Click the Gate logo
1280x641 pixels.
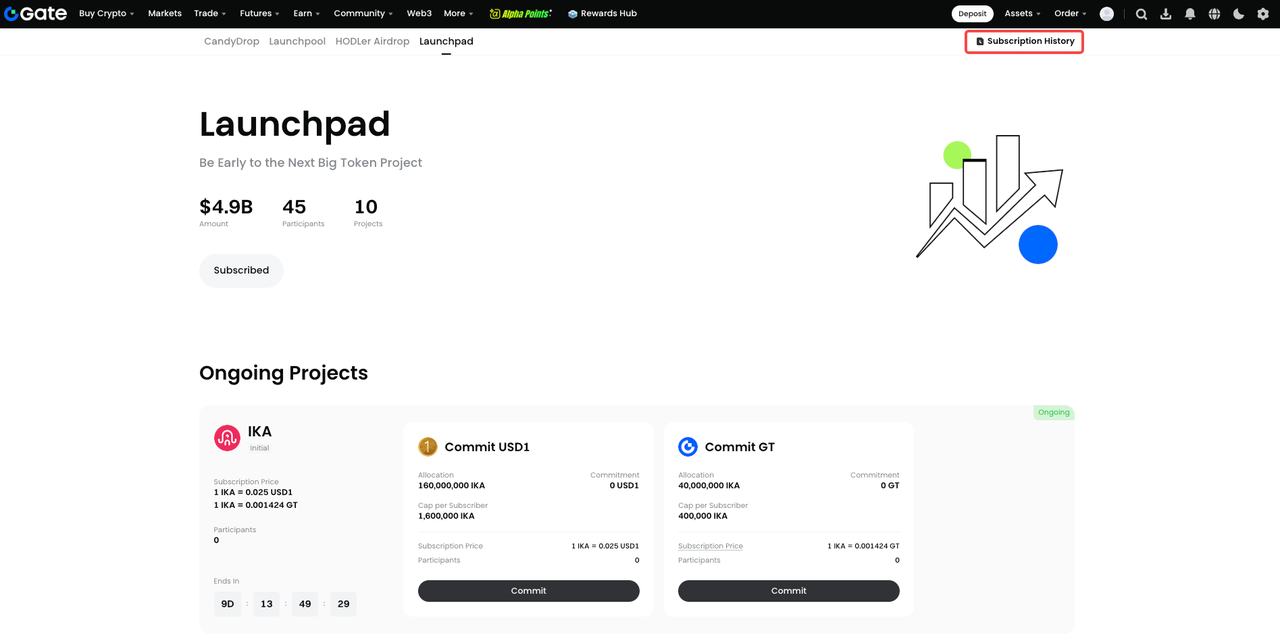[x=35, y=14]
